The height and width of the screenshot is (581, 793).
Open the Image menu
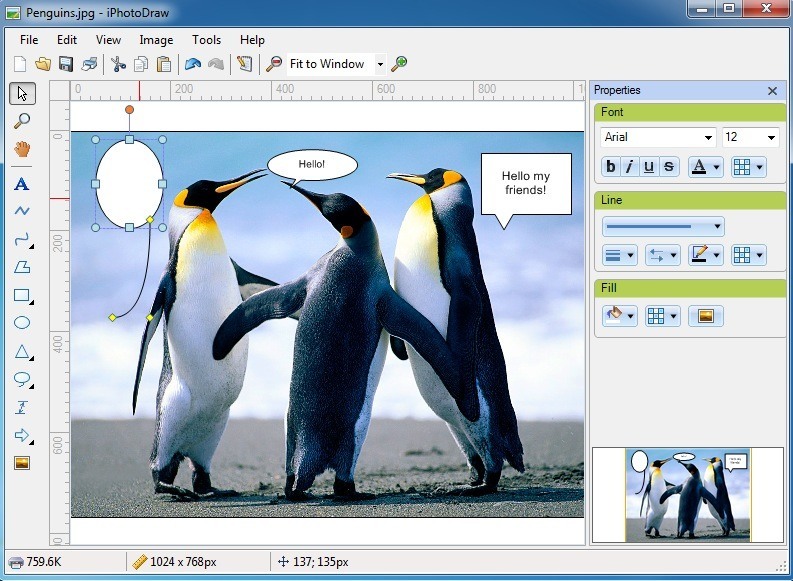pyautogui.click(x=156, y=40)
